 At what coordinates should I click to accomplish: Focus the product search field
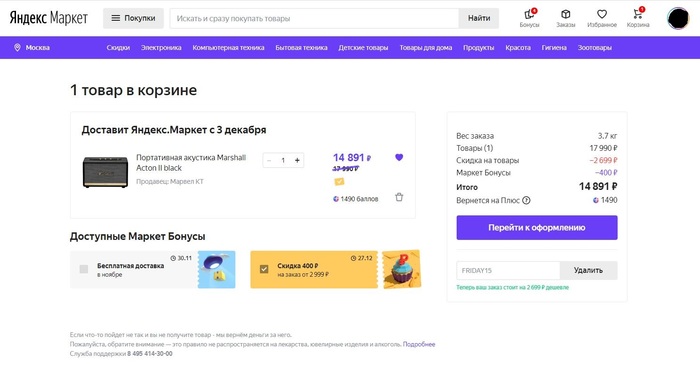314,18
